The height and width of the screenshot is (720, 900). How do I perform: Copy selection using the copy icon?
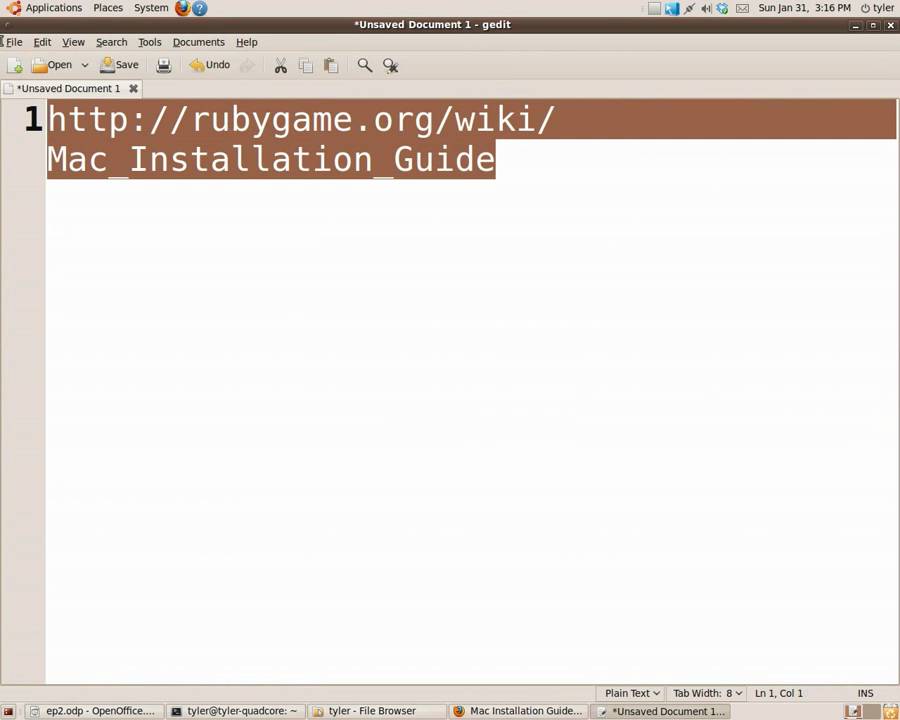[x=305, y=66]
